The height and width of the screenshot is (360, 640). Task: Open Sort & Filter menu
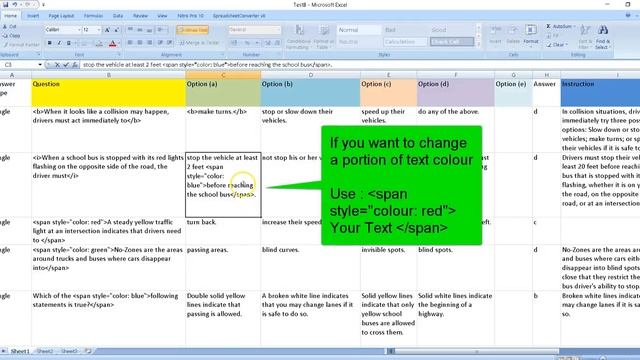click(x=585, y=37)
